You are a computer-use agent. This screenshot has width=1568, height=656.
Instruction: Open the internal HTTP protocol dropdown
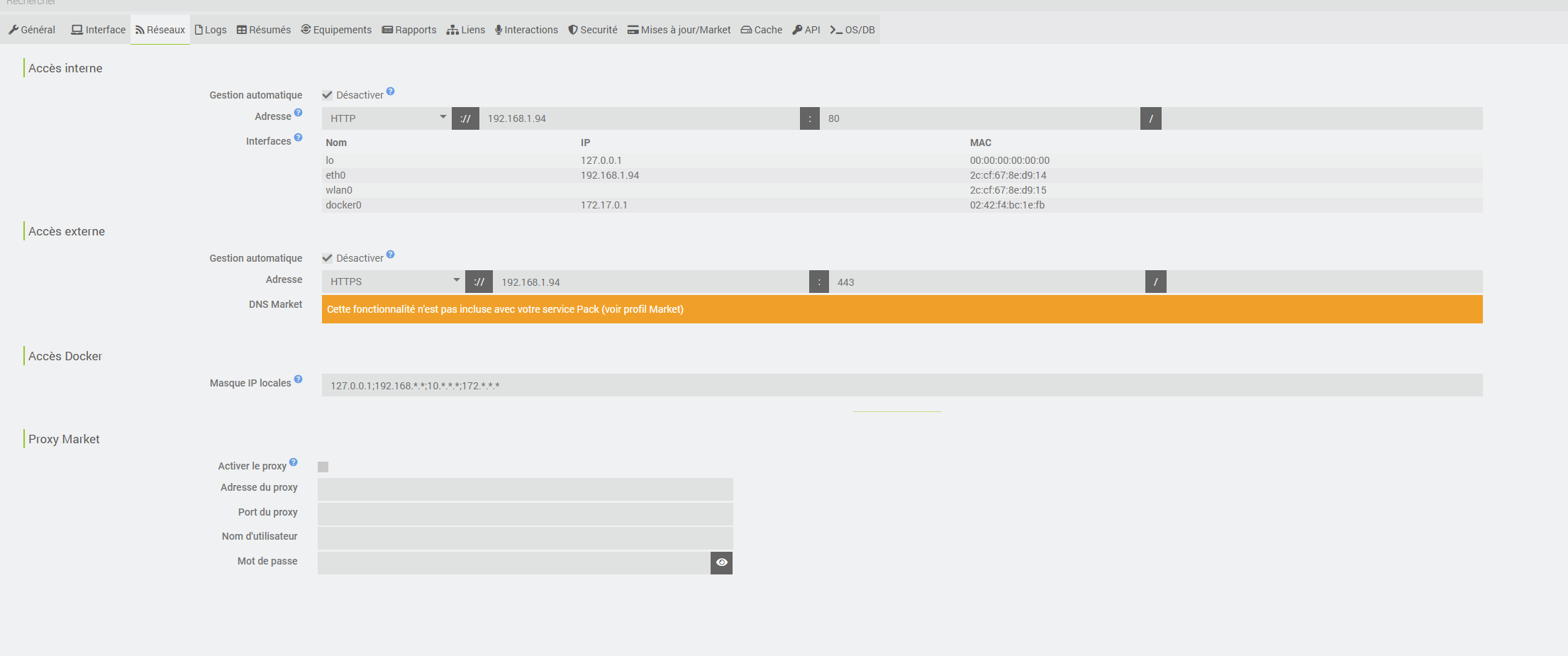(x=387, y=118)
